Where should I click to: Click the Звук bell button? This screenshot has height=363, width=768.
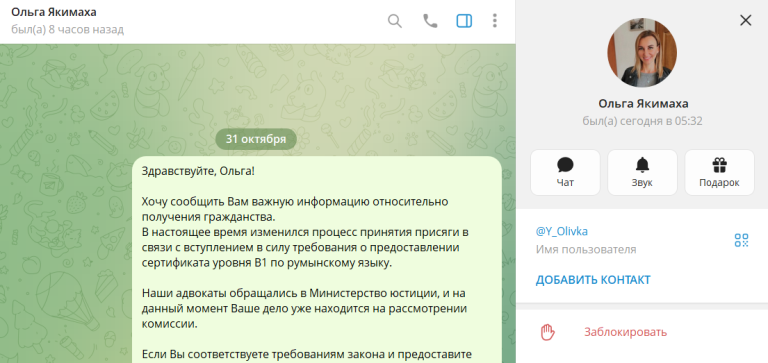(x=642, y=172)
